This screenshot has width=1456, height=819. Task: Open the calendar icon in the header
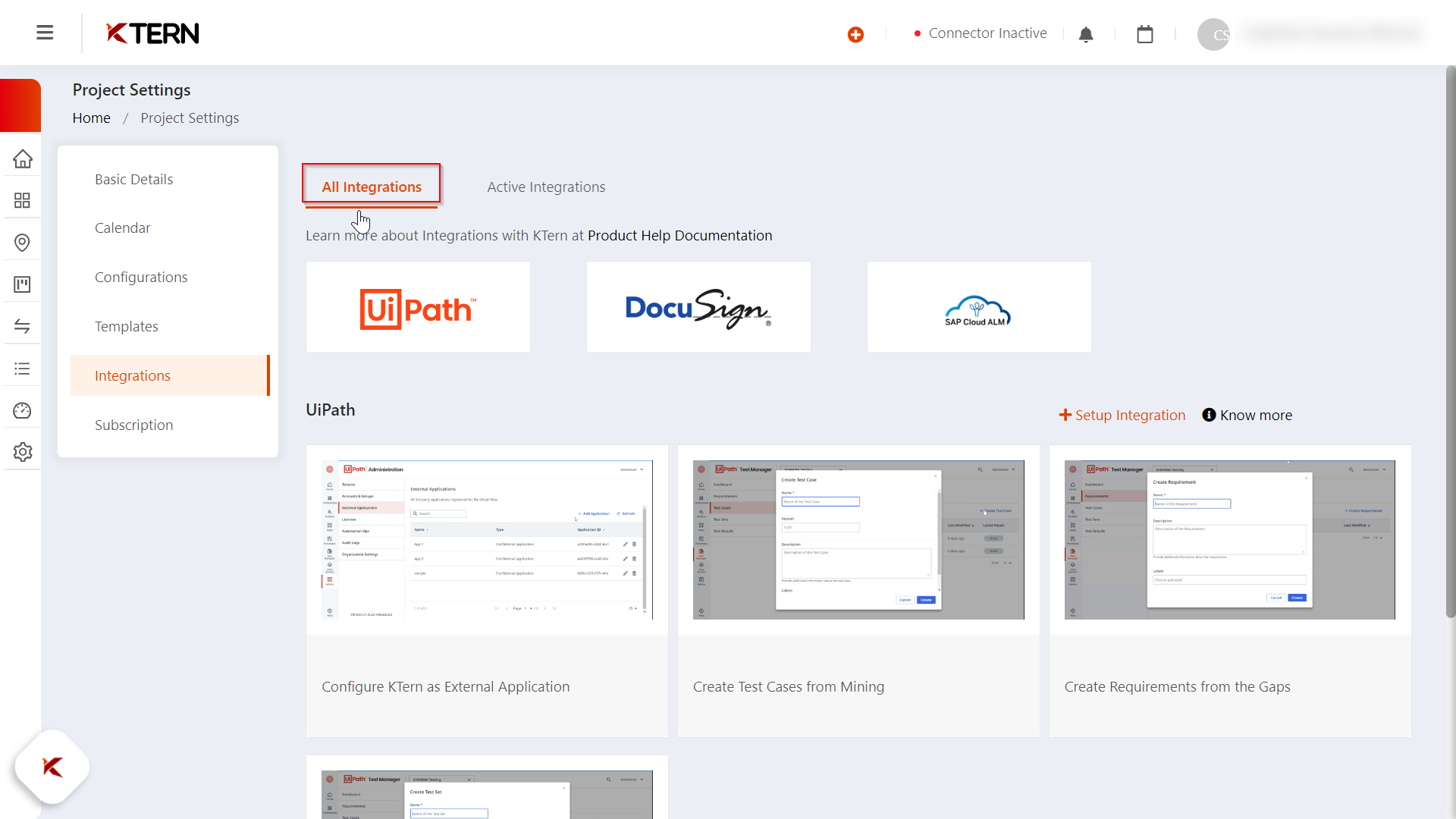pos(1145,34)
